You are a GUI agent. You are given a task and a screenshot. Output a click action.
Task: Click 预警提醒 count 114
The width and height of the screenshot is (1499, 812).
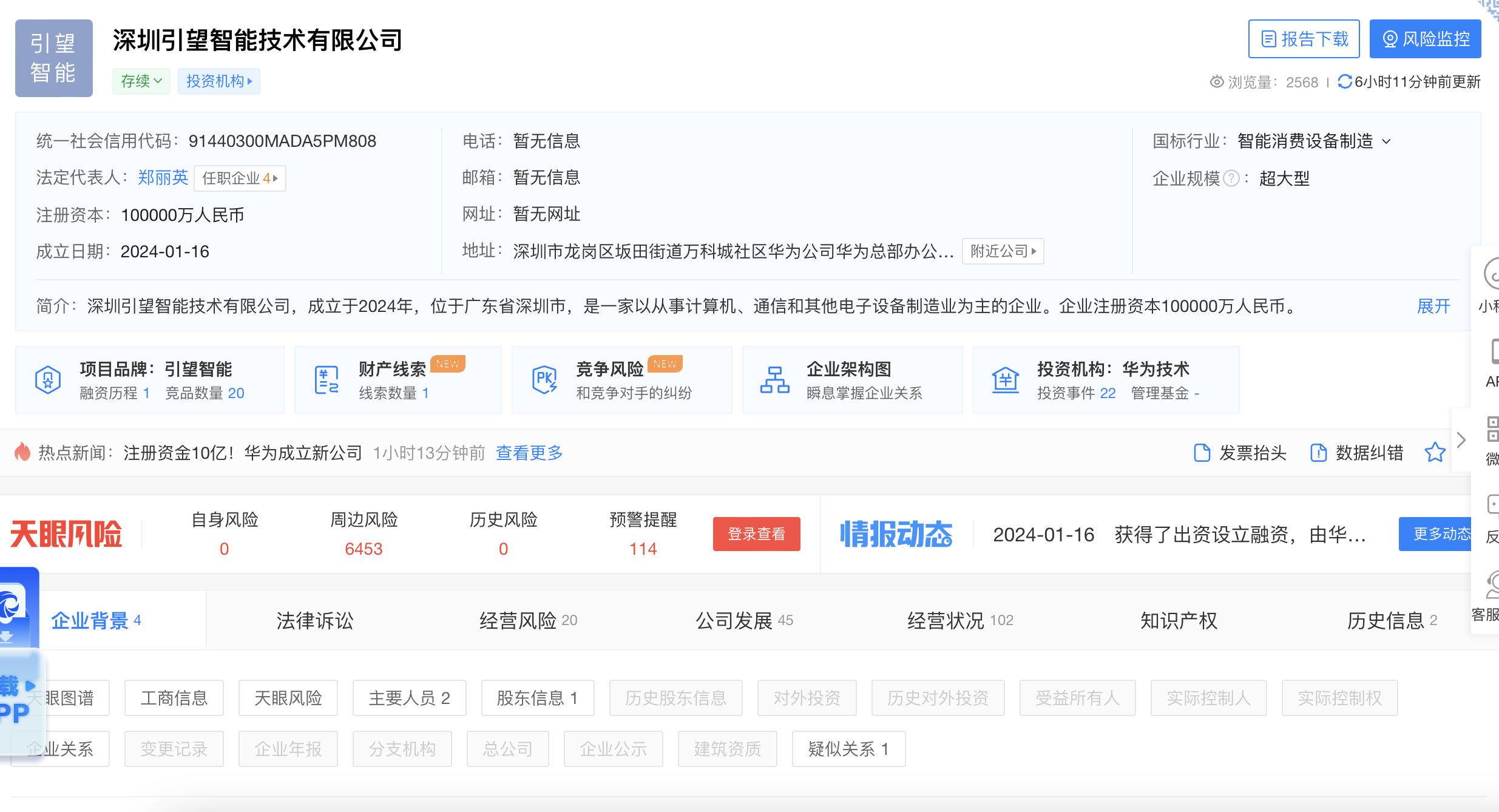pos(643,549)
